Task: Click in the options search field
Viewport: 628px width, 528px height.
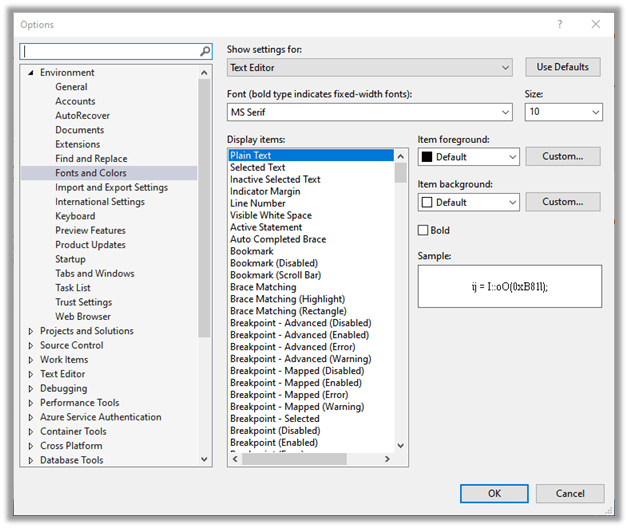Action: 110,51
